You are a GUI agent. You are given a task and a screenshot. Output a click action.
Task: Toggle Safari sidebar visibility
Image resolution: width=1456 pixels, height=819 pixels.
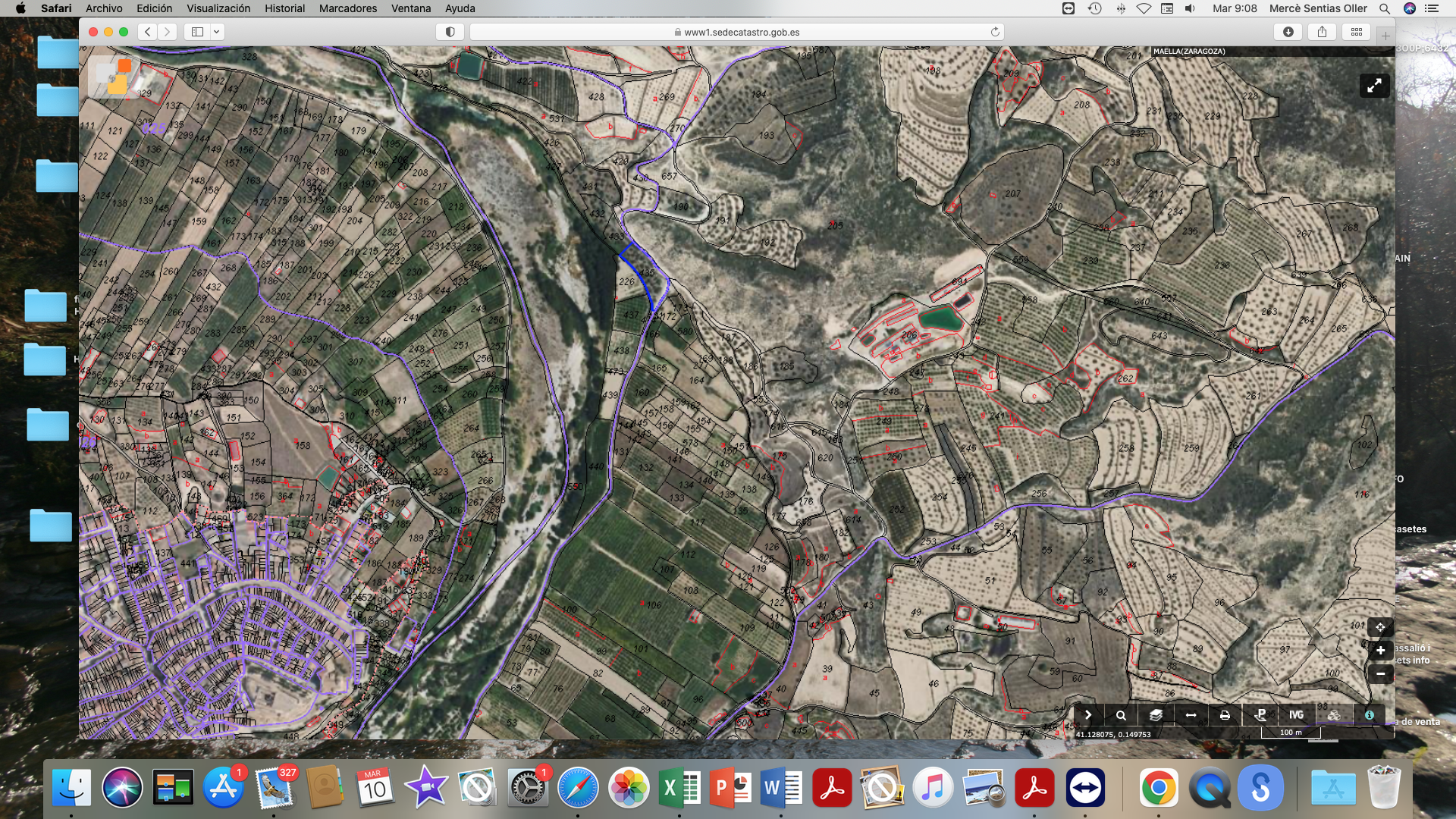click(x=197, y=32)
